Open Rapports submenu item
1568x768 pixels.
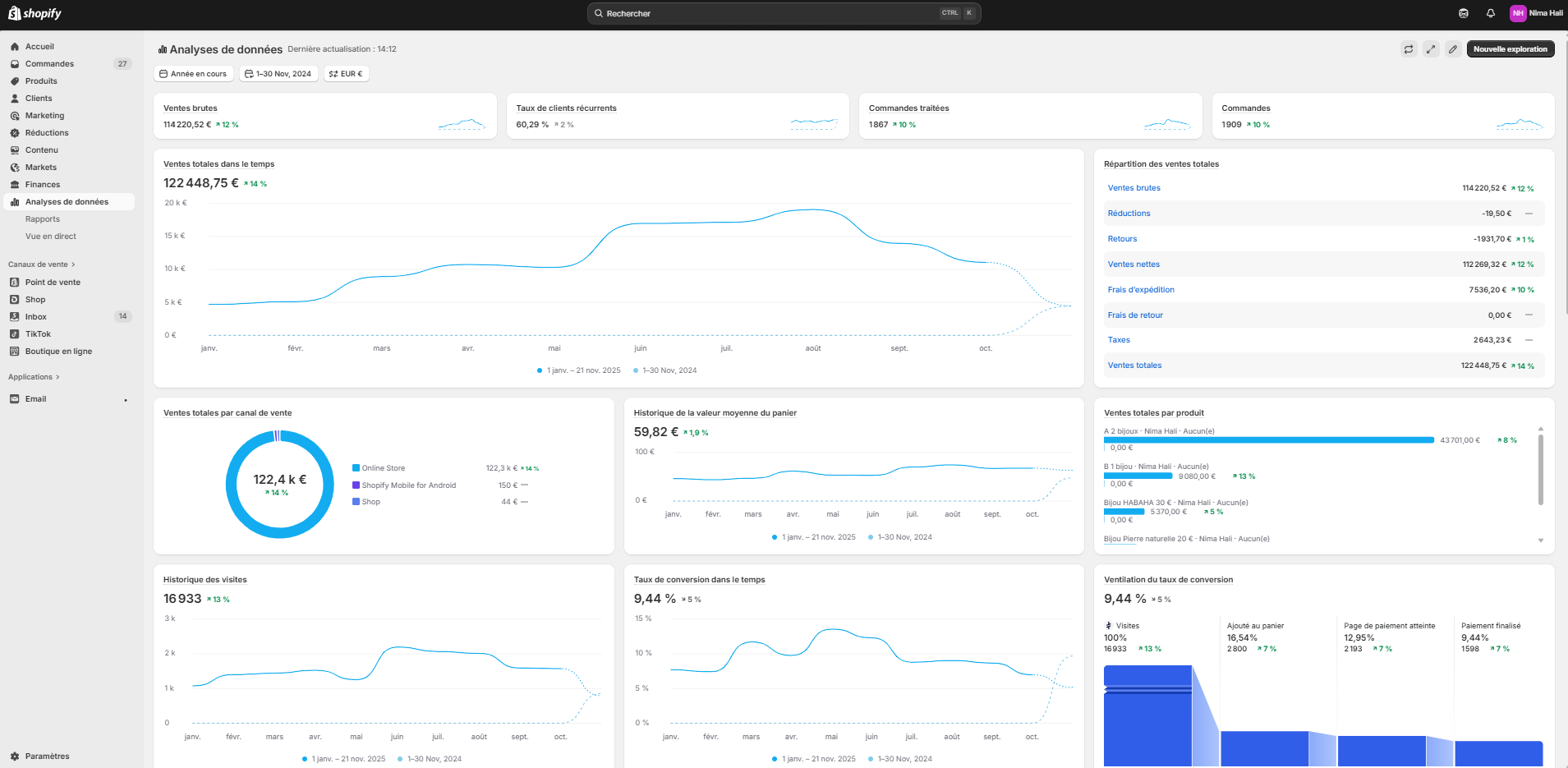coord(43,219)
